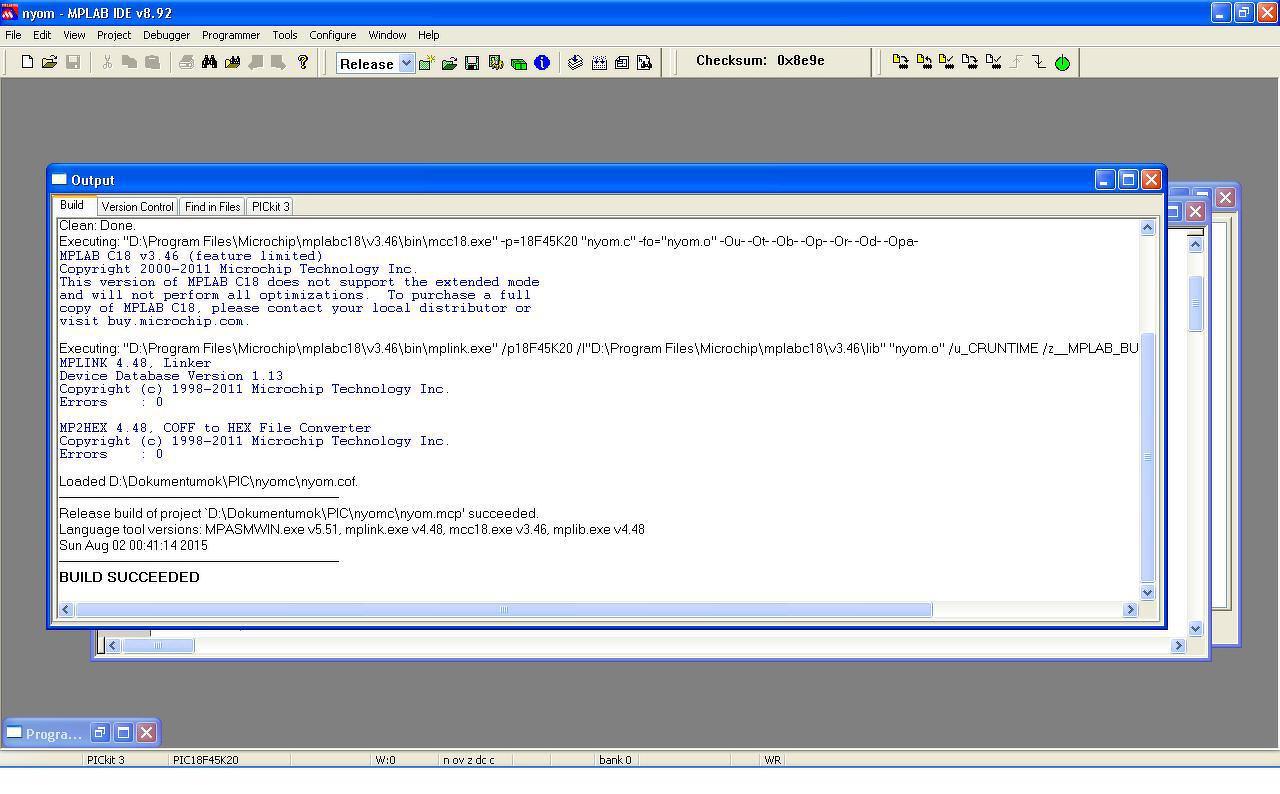Open the Project menu
This screenshot has height=794, width=1280.
pyautogui.click(x=114, y=35)
